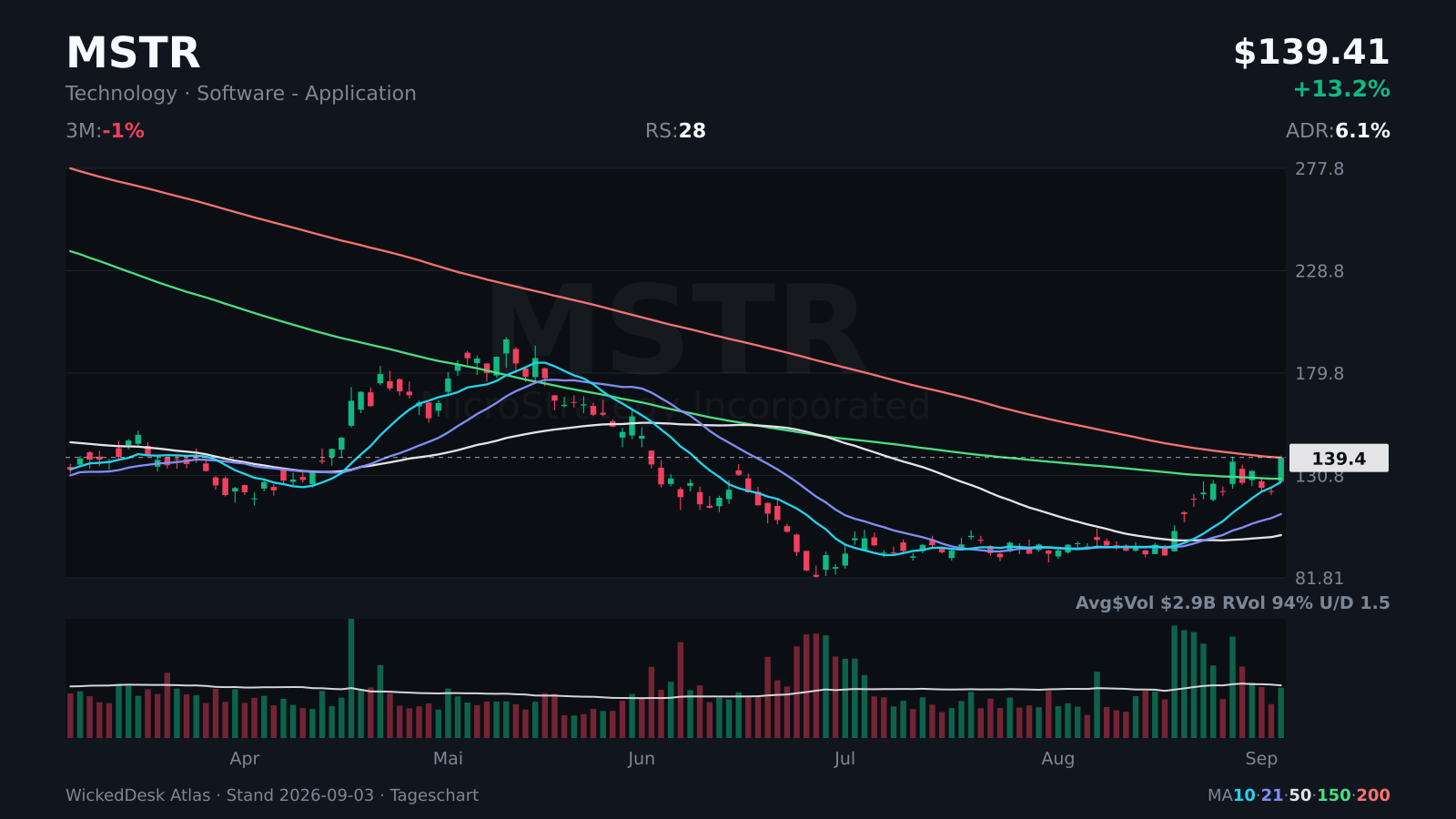Viewport: 1456px width, 819px height.
Task: Click the MA 10 legend entry
Action: (1244, 795)
